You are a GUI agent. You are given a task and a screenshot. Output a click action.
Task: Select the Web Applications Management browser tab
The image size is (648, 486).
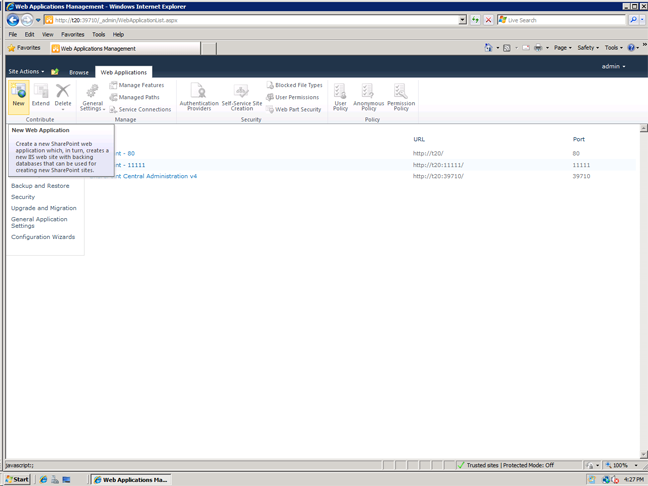[x=125, y=48]
